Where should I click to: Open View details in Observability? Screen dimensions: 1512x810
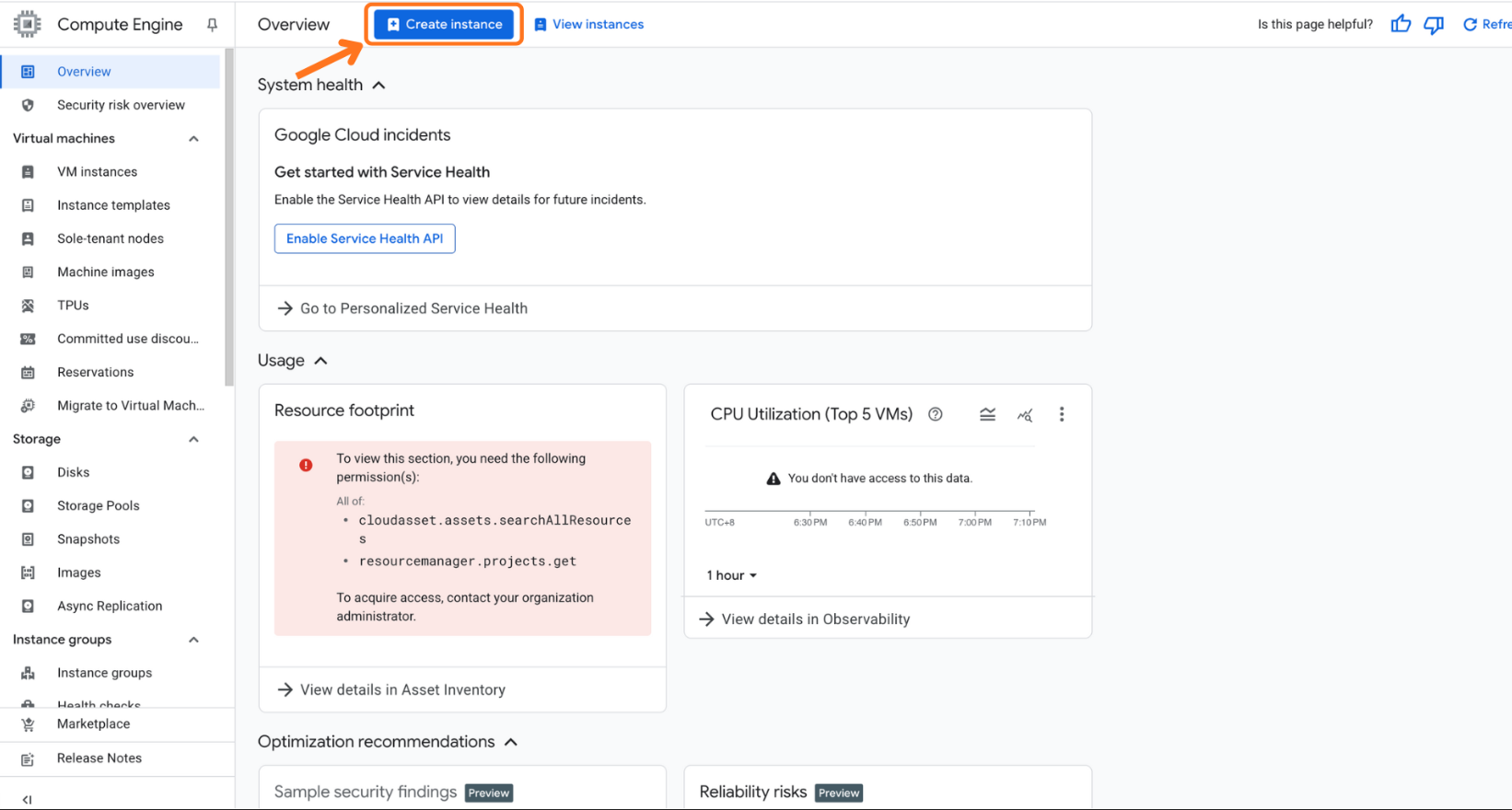click(x=804, y=619)
